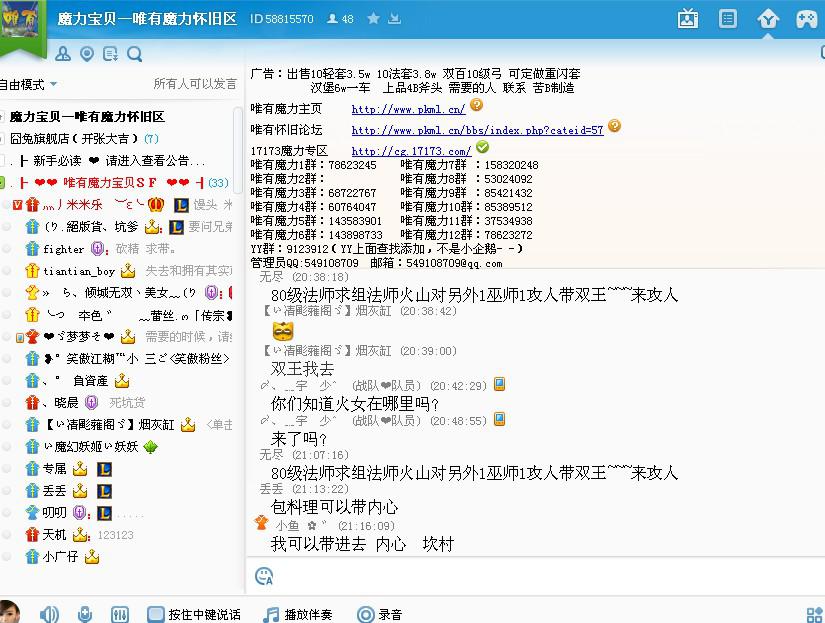Image resolution: width=825 pixels, height=623 pixels.
Task: Select user fighter in member list
Action: (63, 248)
